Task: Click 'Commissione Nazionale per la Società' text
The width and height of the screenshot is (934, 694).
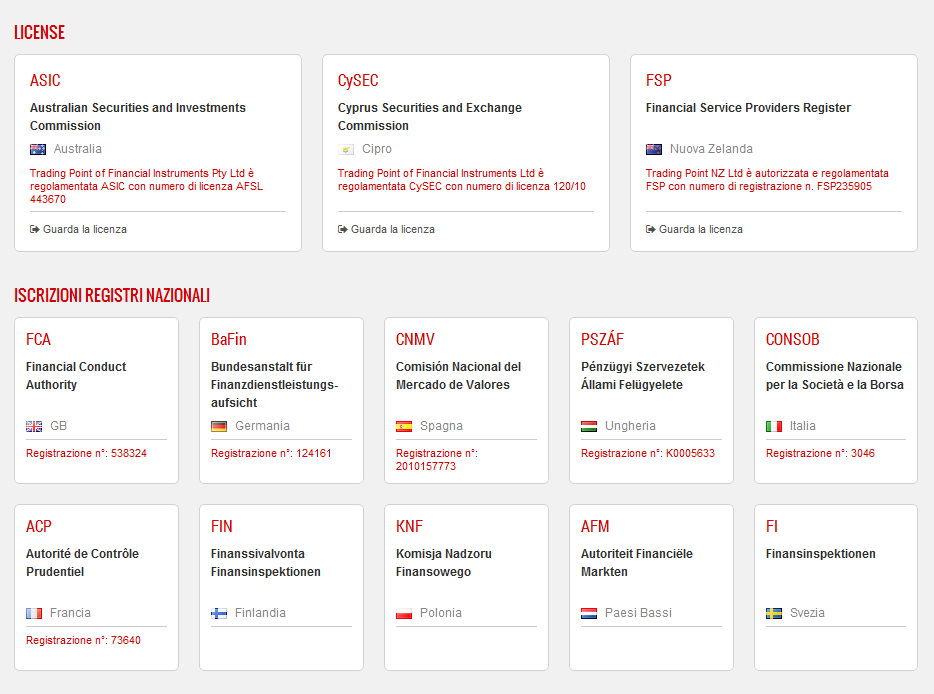Action: [834, 376]
